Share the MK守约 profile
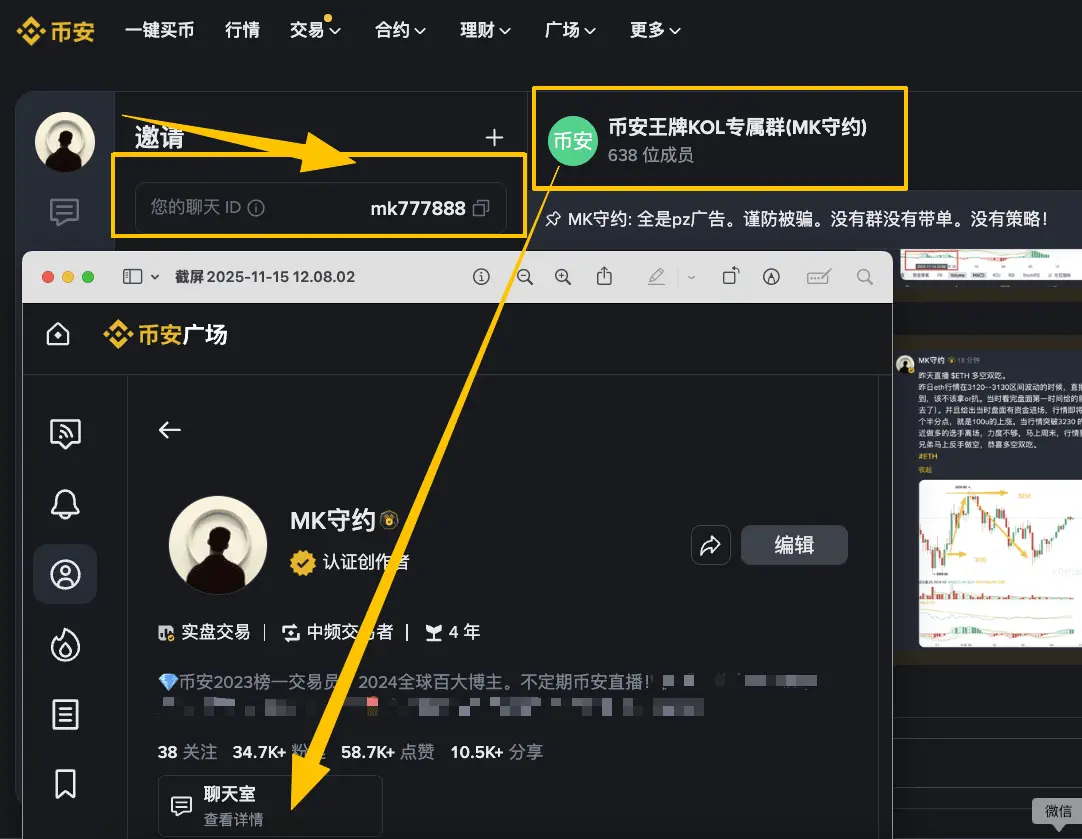 [711, 545]
